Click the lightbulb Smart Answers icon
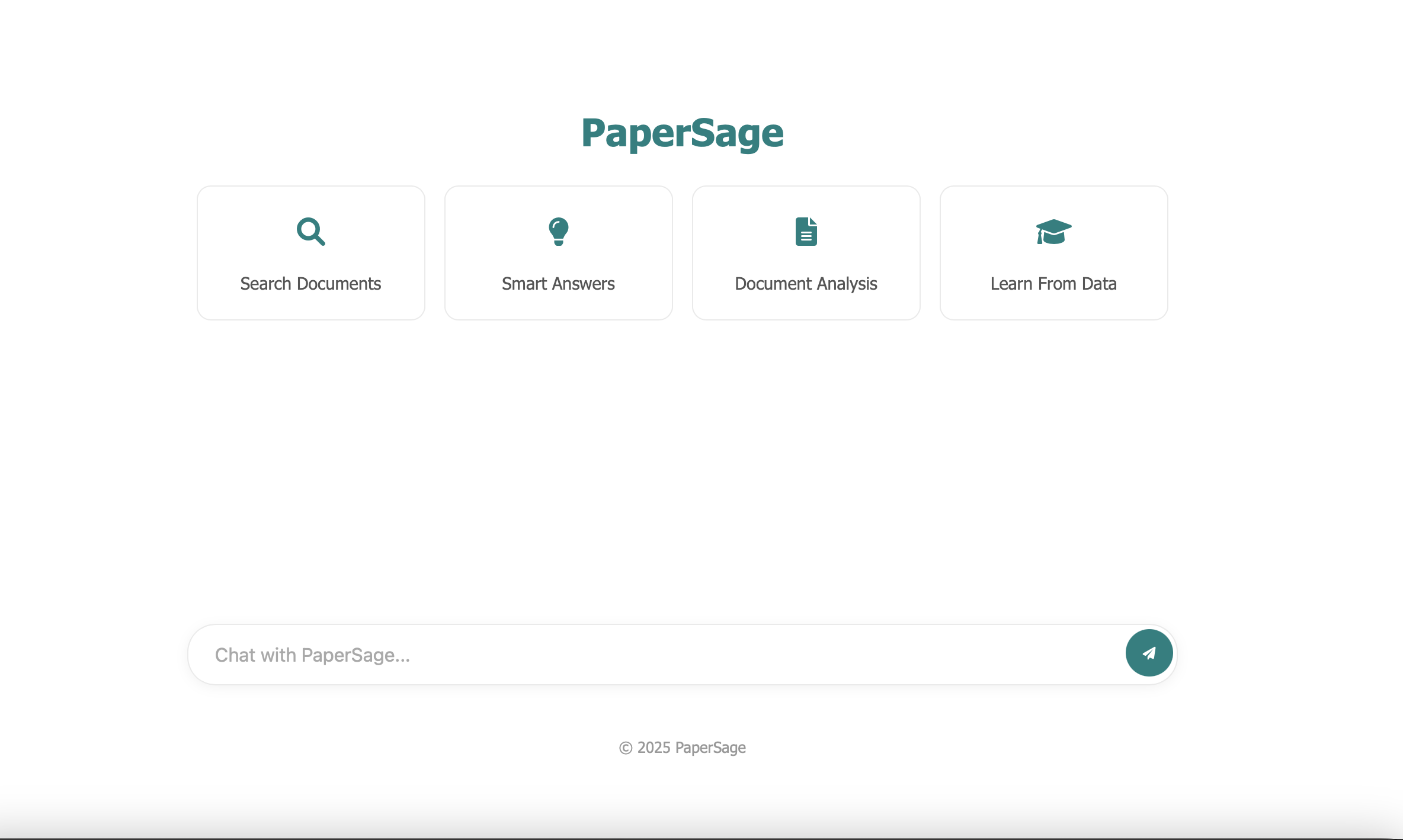 tap(558, 232)
